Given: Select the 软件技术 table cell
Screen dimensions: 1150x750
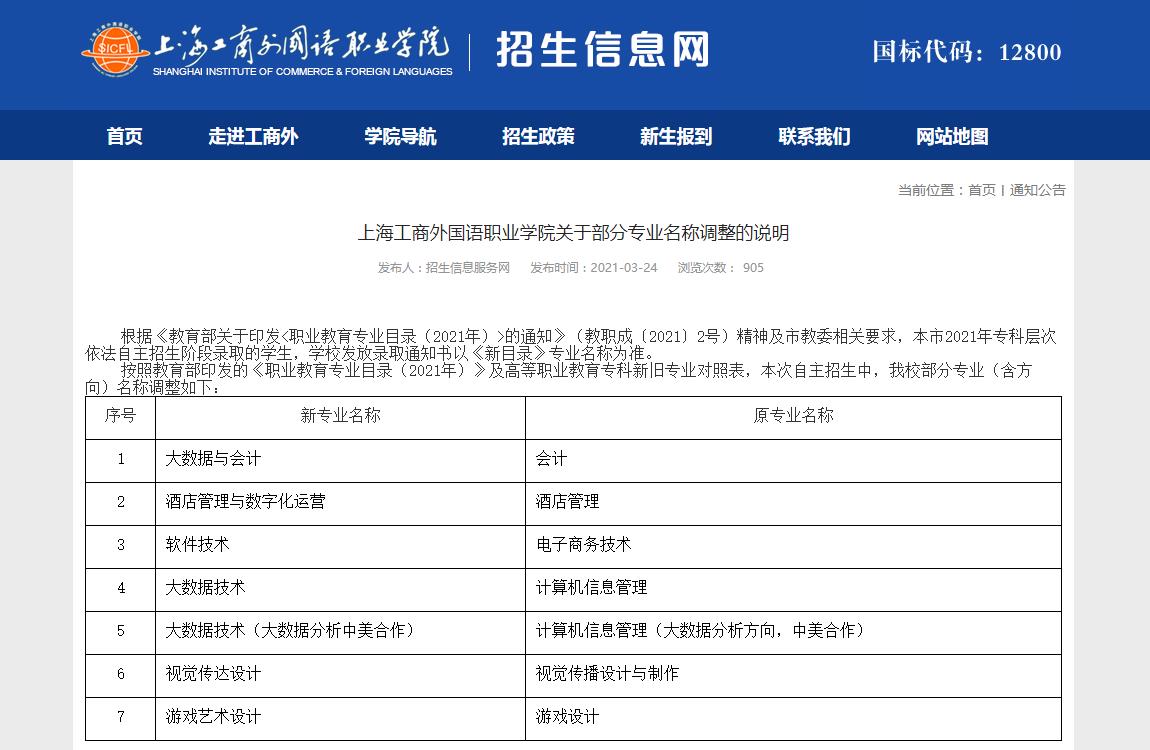Looking at the screenshot, I should point(340,547).
